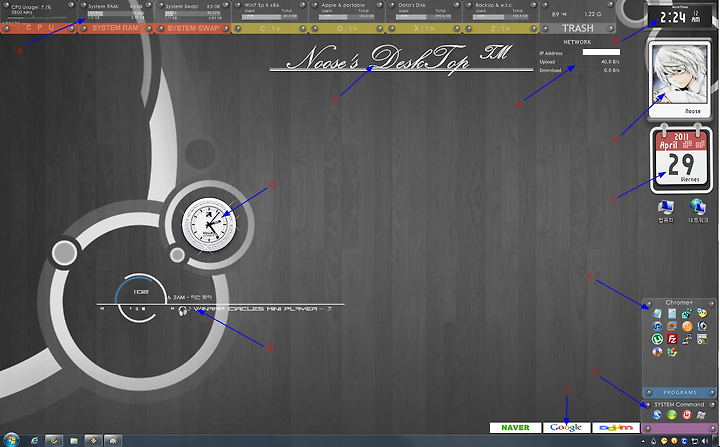Click the Noose avatar picture widget
This screenshot has height=447, width=720.
(x=680, y=81)
